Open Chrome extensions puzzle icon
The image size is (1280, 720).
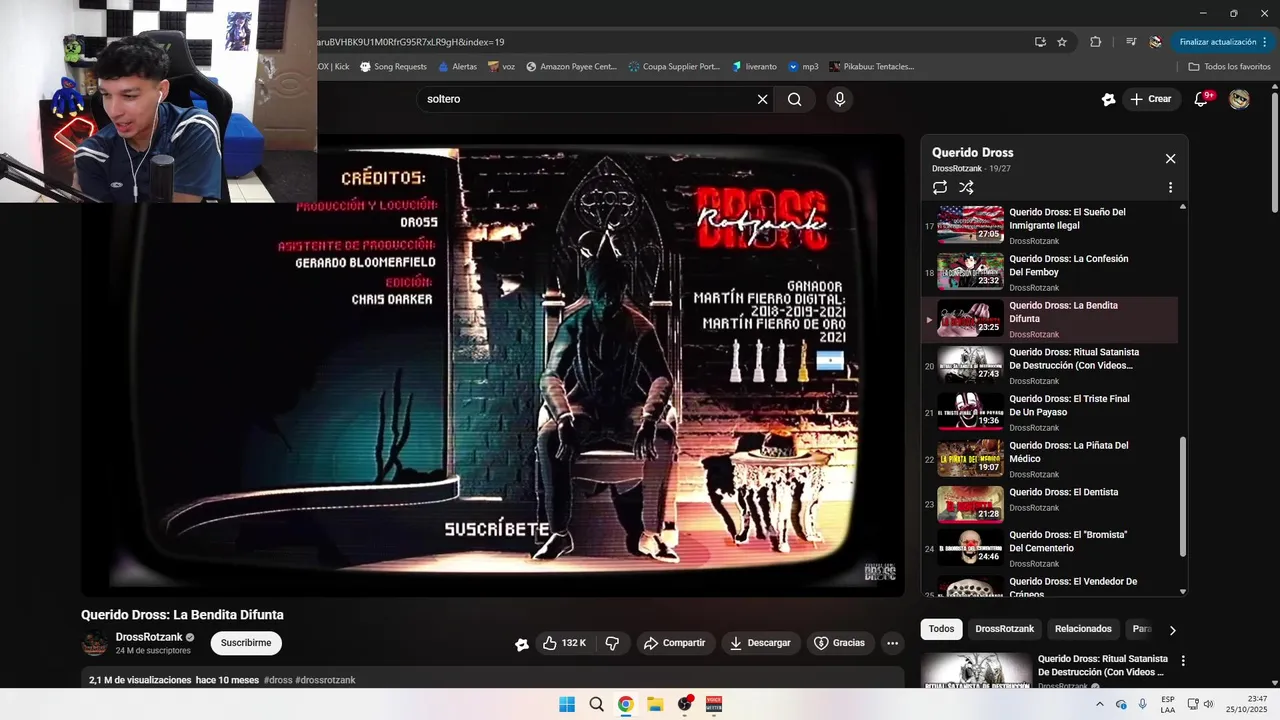(x=1096, y=42)
